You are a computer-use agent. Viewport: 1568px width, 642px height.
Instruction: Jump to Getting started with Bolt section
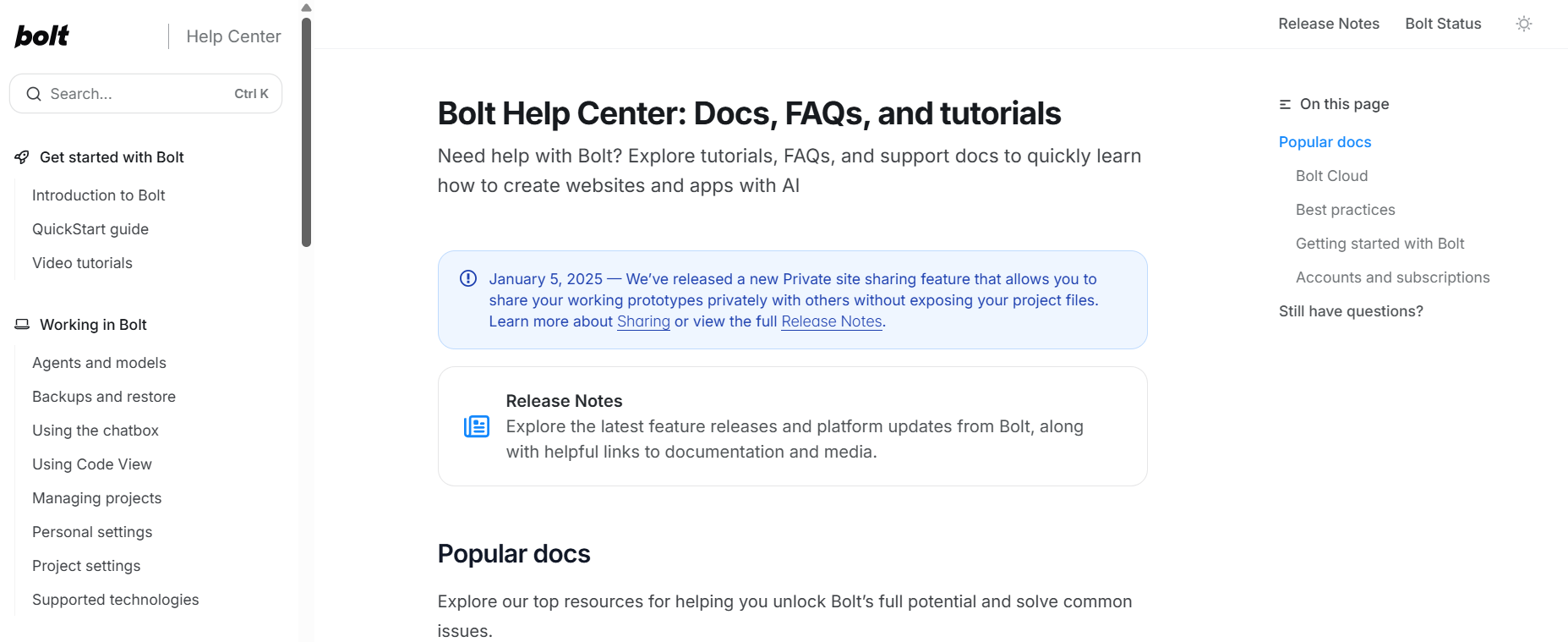pyautogui.click(x=1380, y=244)
